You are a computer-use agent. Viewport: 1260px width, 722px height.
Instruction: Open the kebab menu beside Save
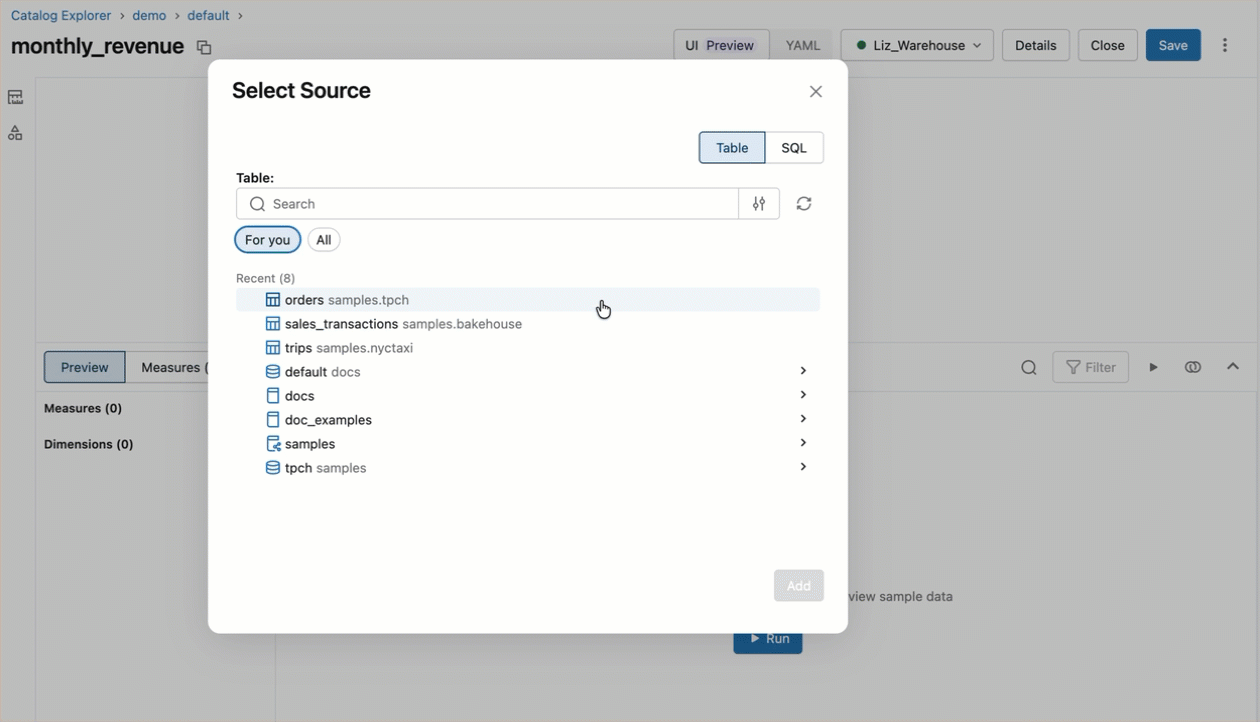point(1225,45)
